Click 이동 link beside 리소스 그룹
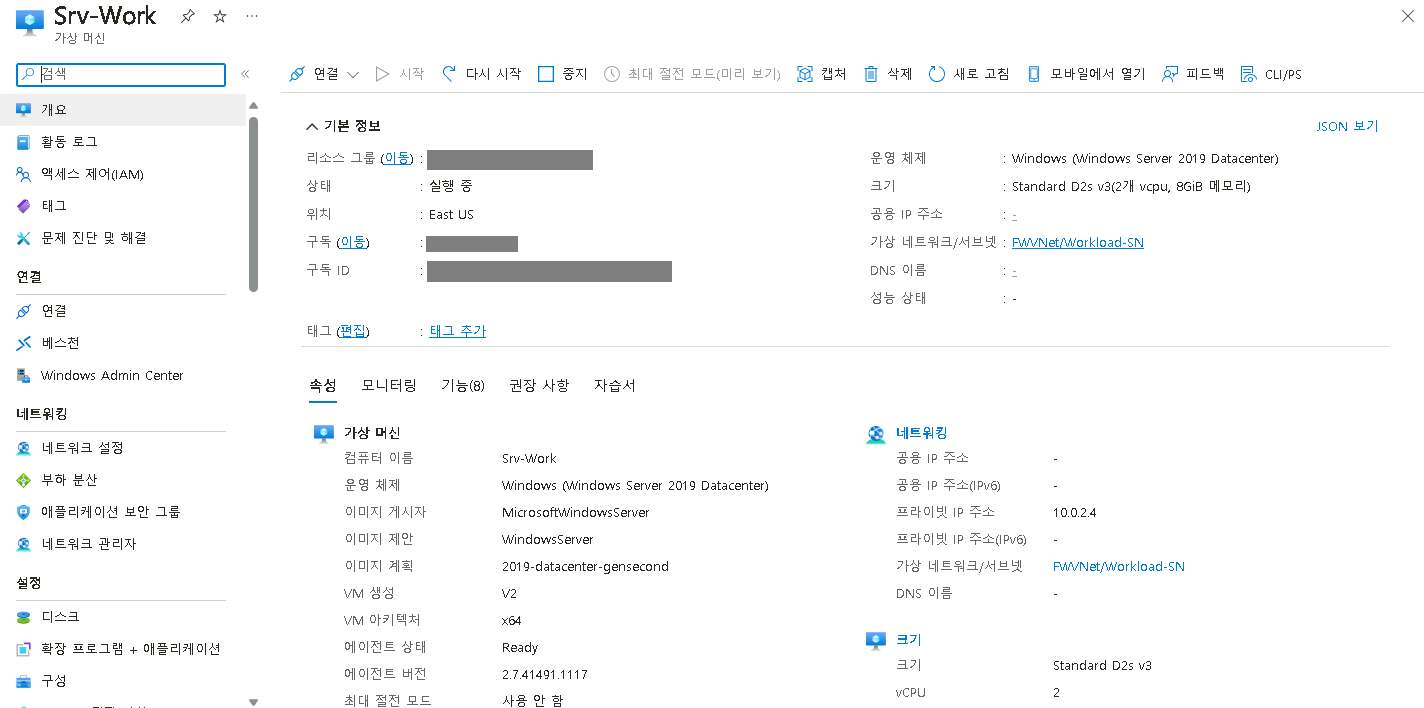The width and height of the screenshot is (1424, 708). point(397,158)
